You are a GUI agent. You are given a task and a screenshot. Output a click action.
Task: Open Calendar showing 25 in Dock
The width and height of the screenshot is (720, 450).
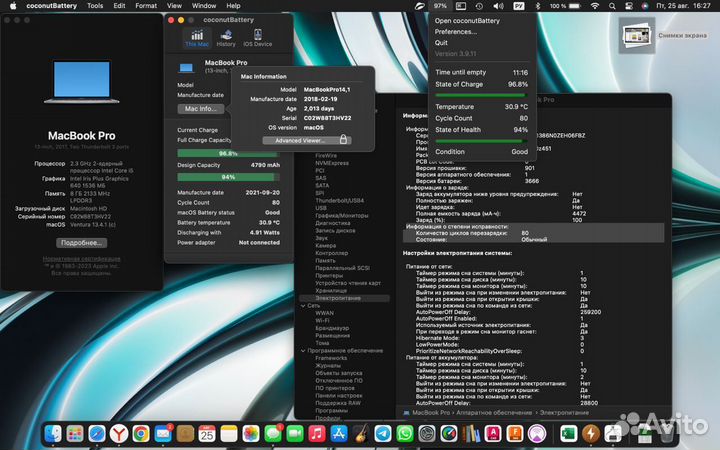pyautogui.click(x=207, y=433)
